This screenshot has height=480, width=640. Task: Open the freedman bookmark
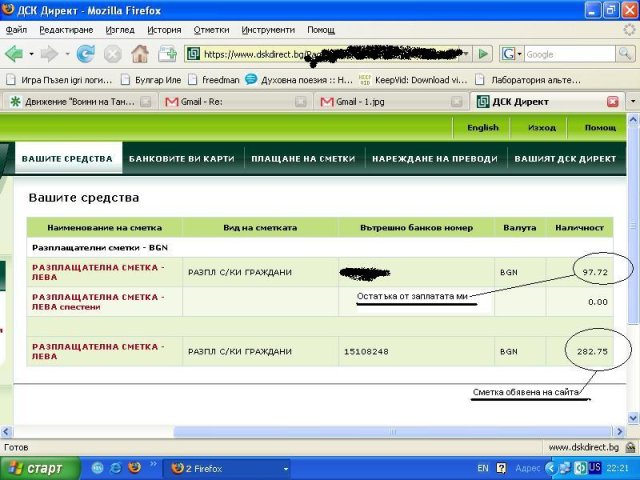pyautogui.click(x=214, y=80)
